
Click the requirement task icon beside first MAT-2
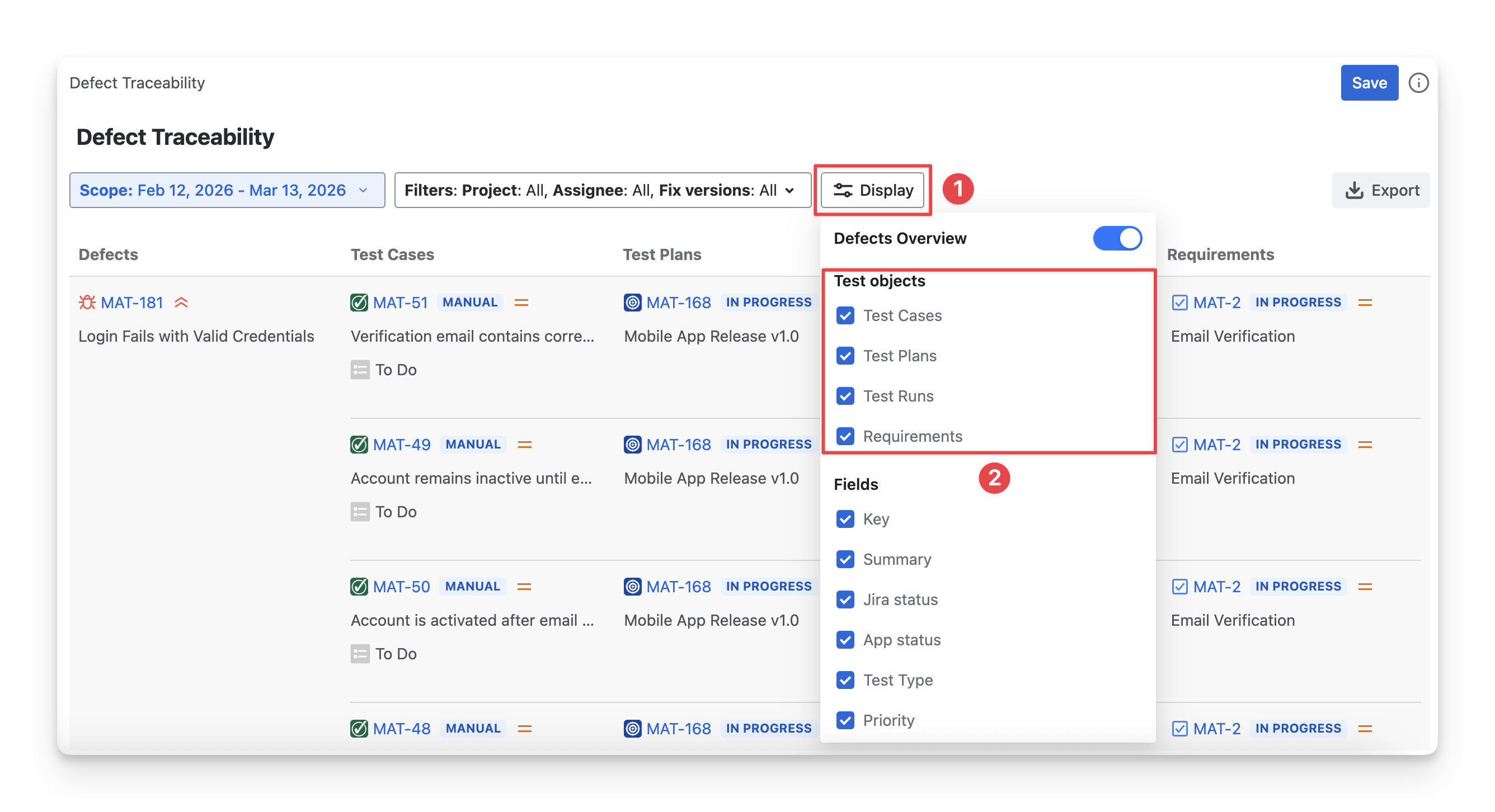(1179, 302)
